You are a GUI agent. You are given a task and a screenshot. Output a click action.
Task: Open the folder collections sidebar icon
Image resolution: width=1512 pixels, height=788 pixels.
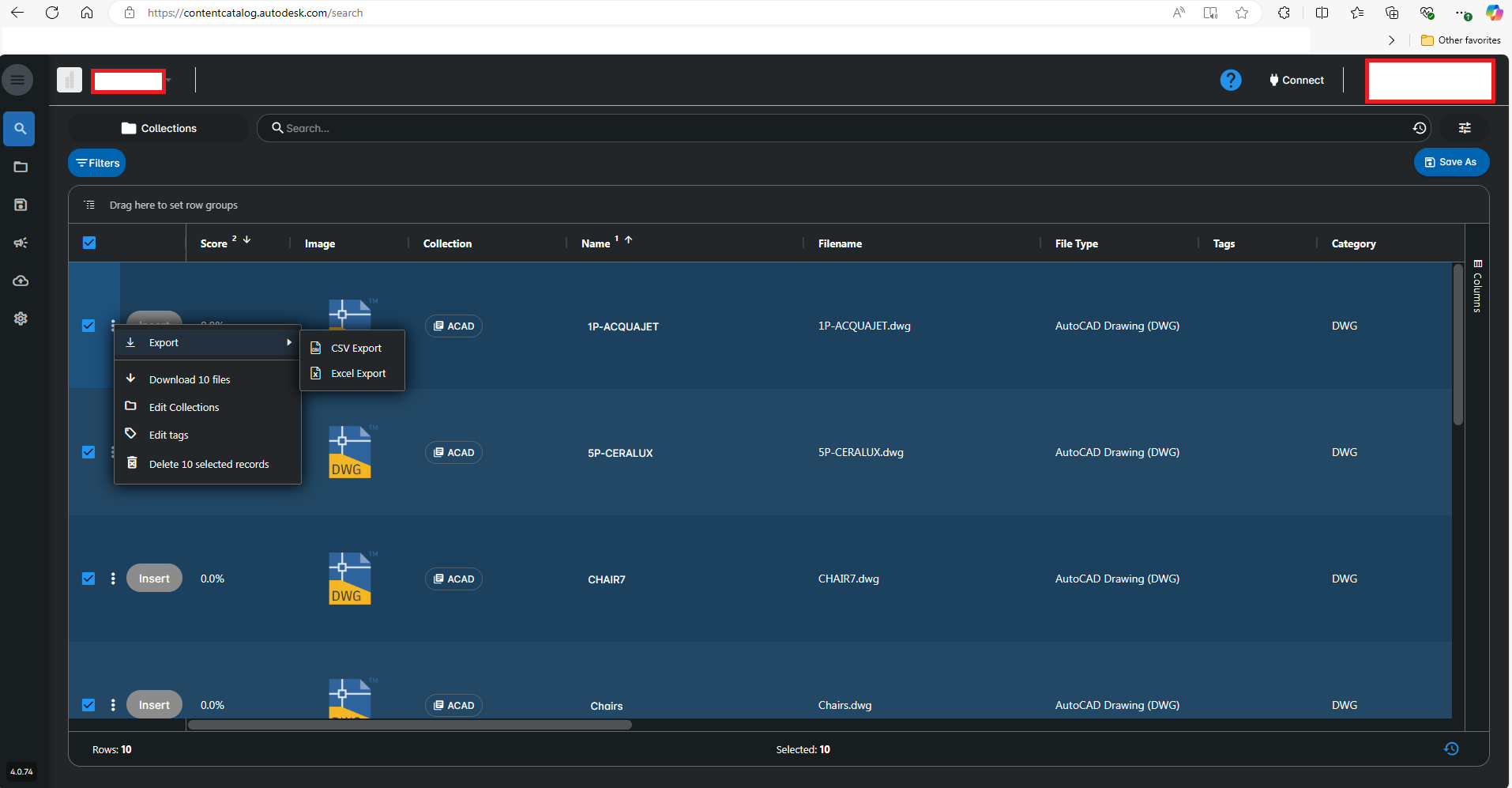coord(21,167)
